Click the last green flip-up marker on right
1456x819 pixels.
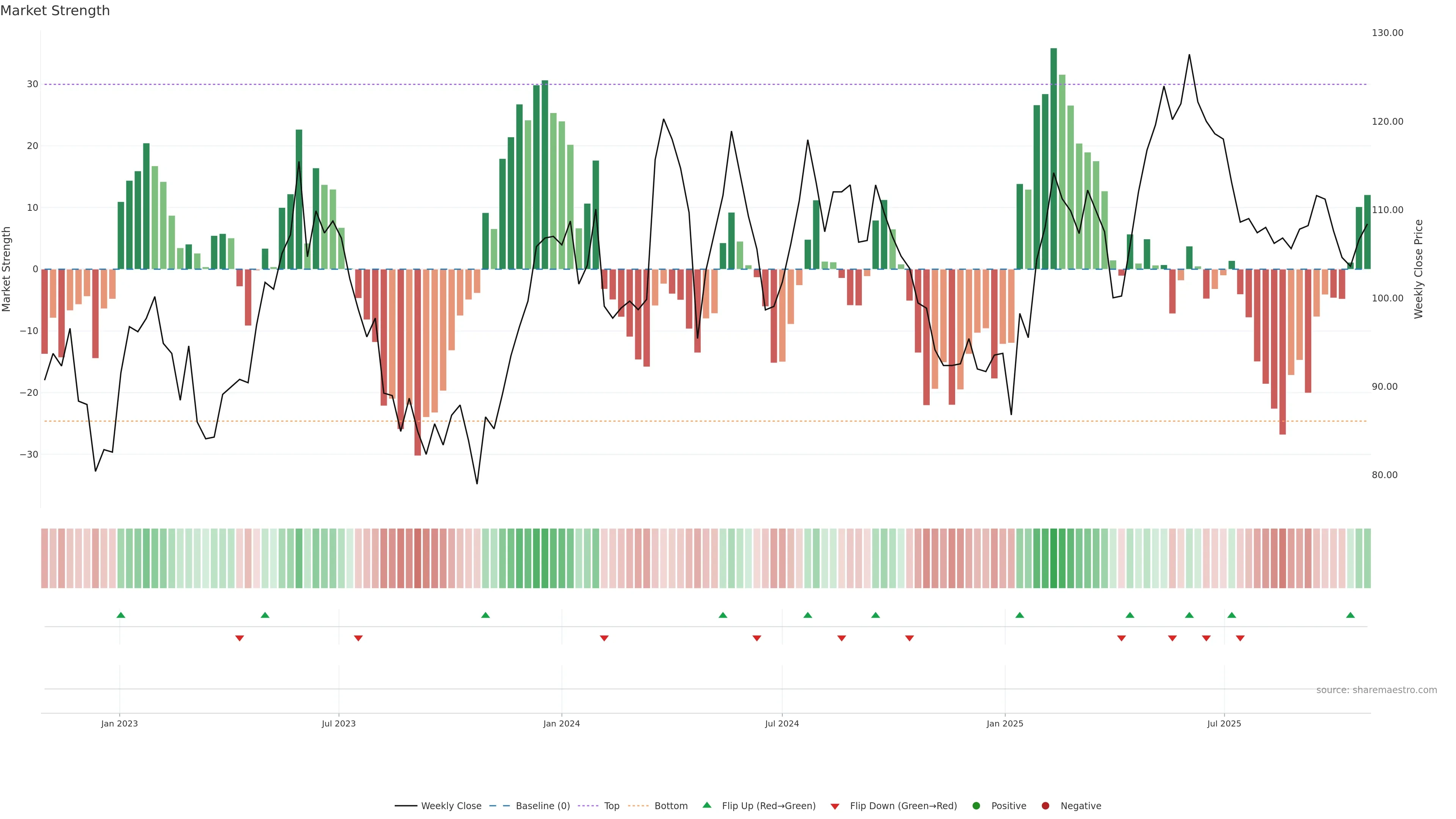[1350, 615]
